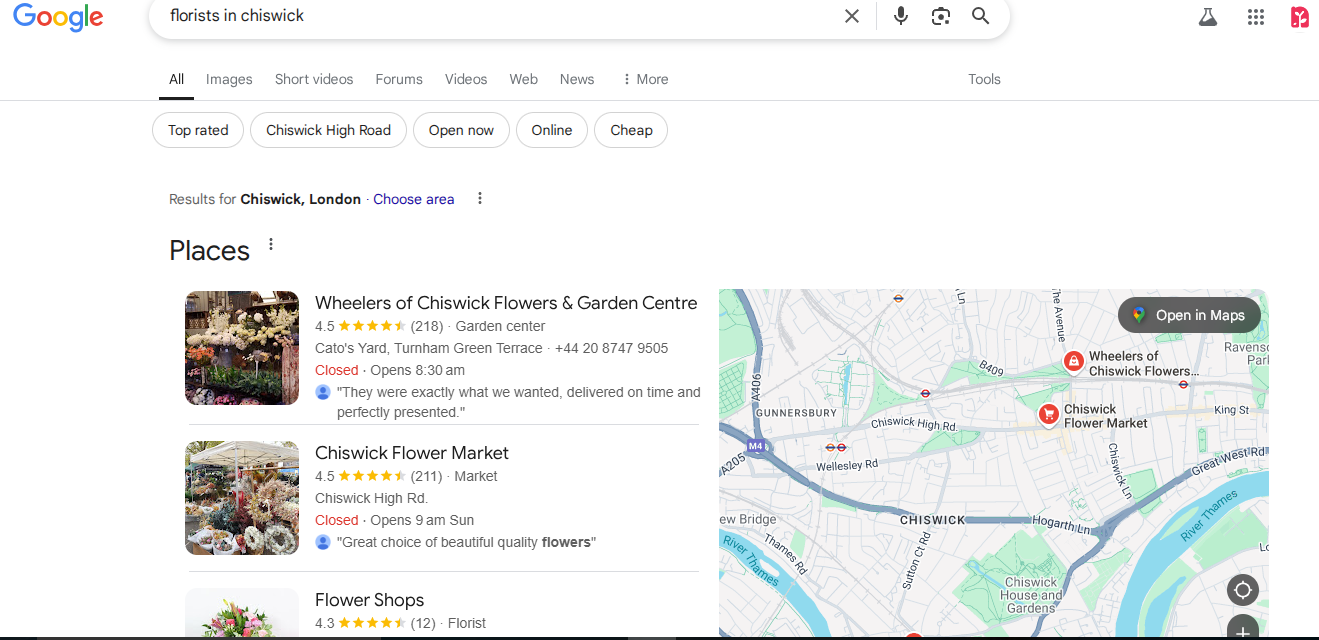Screen dimensions: 1319x640
Task: Switch to the Web tab
Action: pyautogui.click(x=523, y=79)
